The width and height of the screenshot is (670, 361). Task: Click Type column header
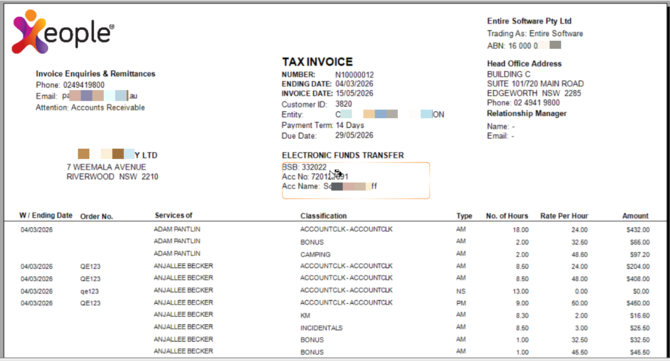(464, 216)
